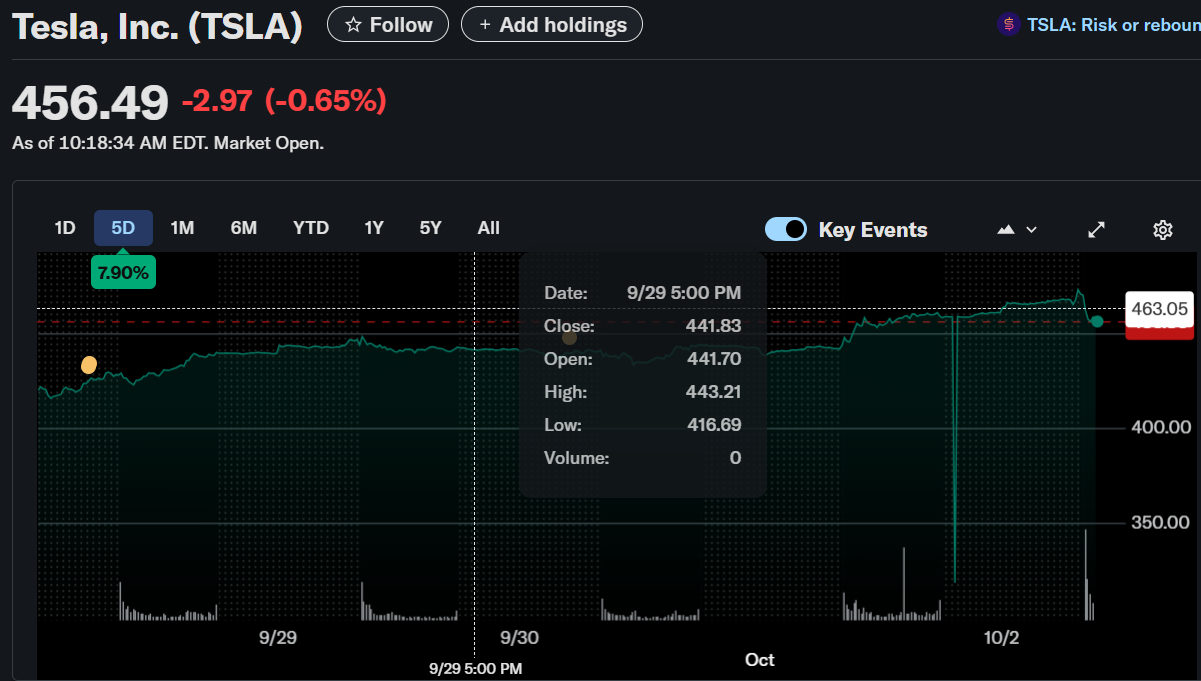Image resolution: width=1201 pixels, height=681 pixels.
Task: Select the 1M range tab
Action: click(182, 228)
